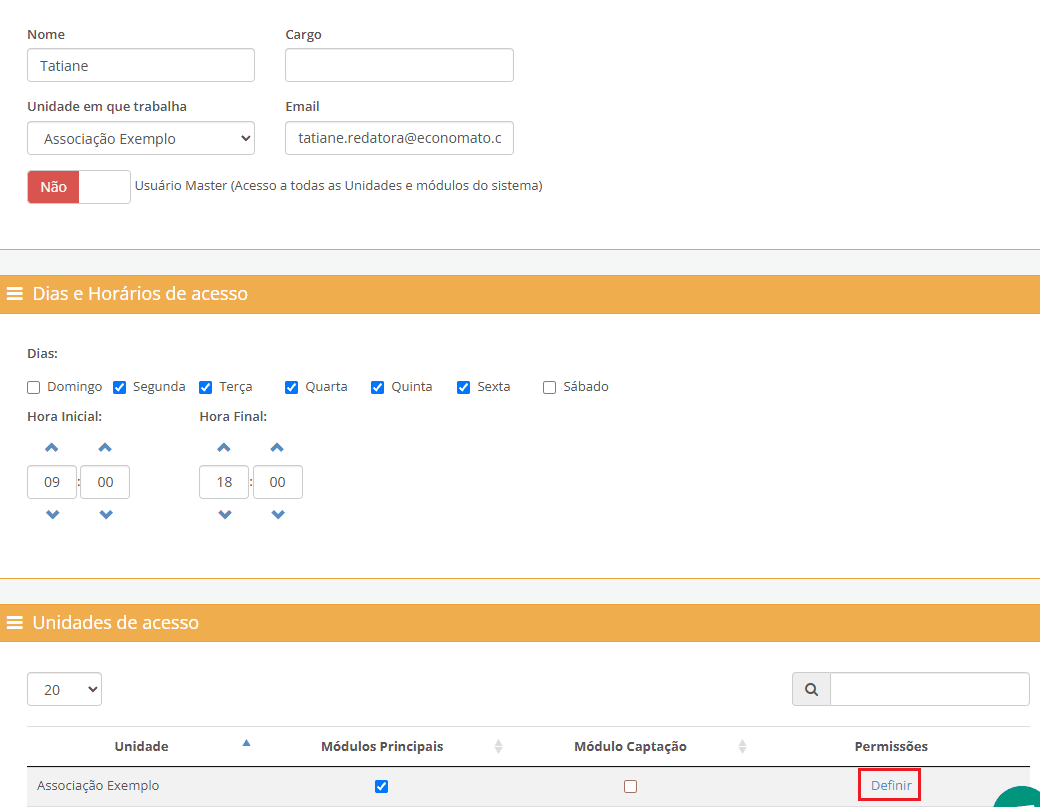1040x807 pixels.
Task: Click the Hora Final hour field
Action: click(x=224, y=482)
